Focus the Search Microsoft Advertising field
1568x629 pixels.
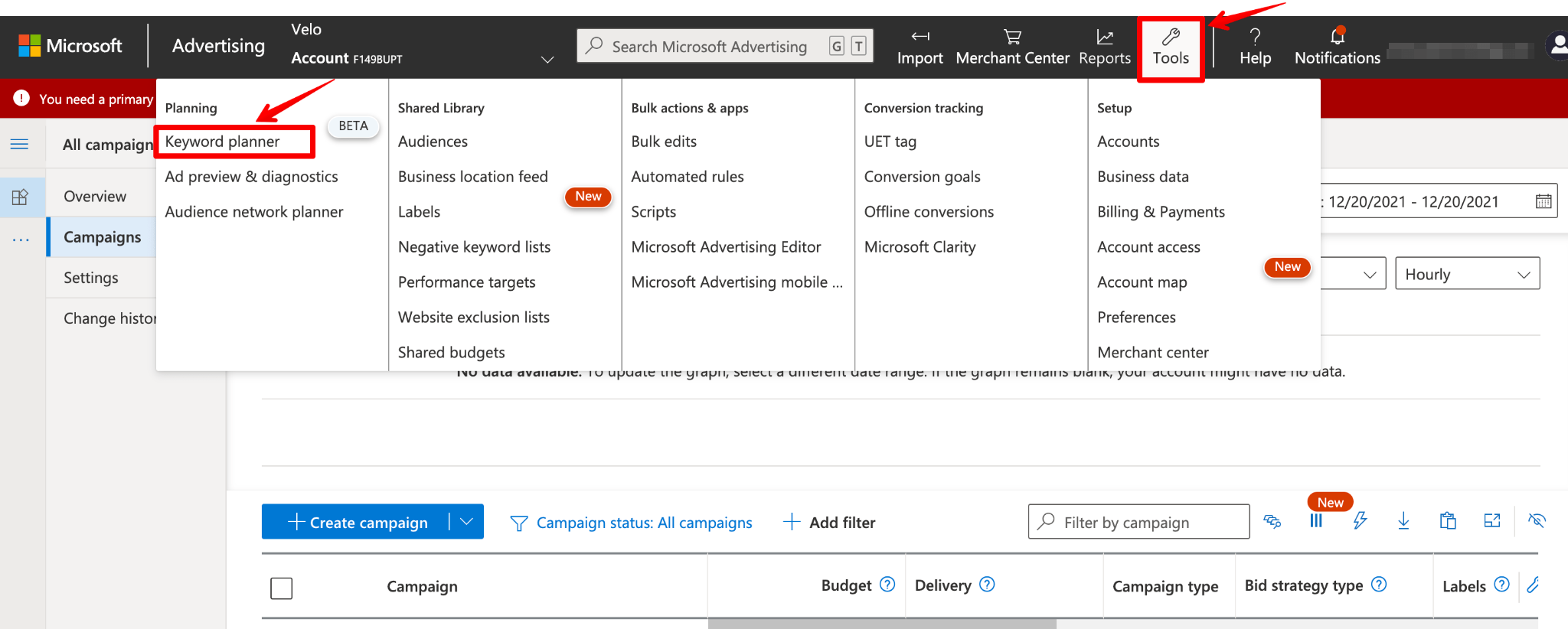tap(708, 47)
